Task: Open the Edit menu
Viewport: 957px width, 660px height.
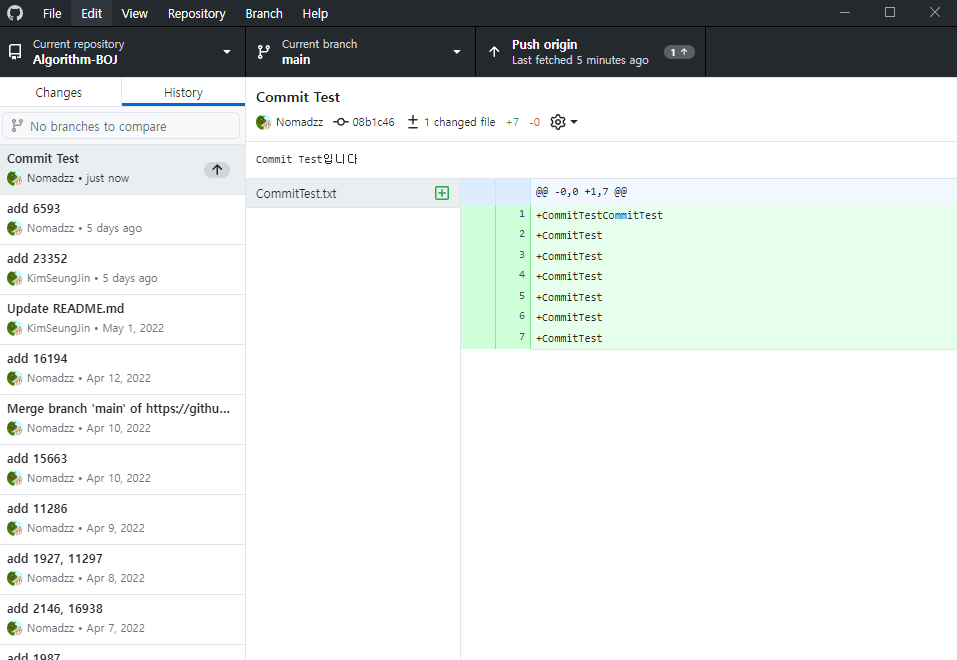Action: 92,13
